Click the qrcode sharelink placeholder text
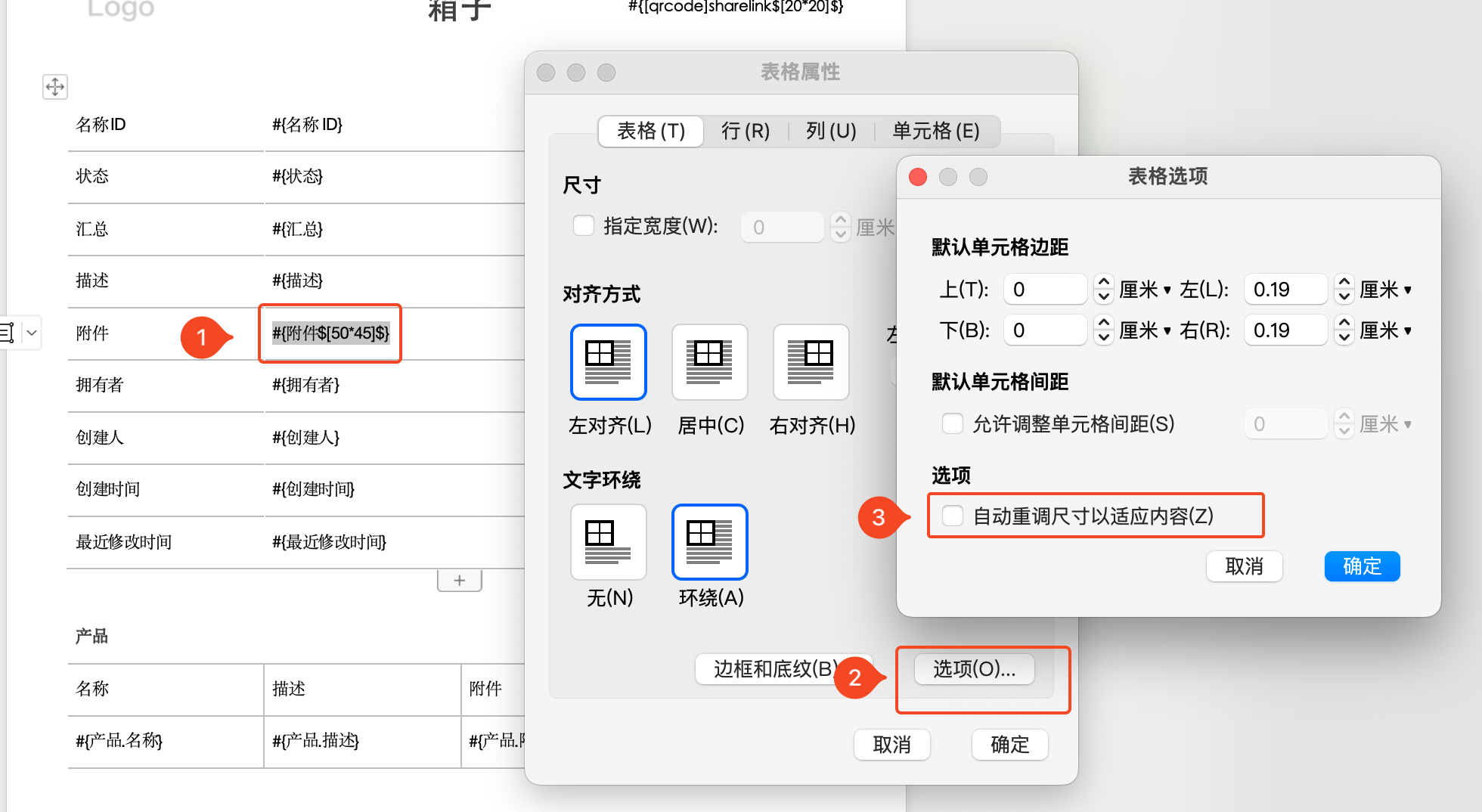Image resolution: width=1482 pixels, height=812 pixels. (x=736, y=7)
